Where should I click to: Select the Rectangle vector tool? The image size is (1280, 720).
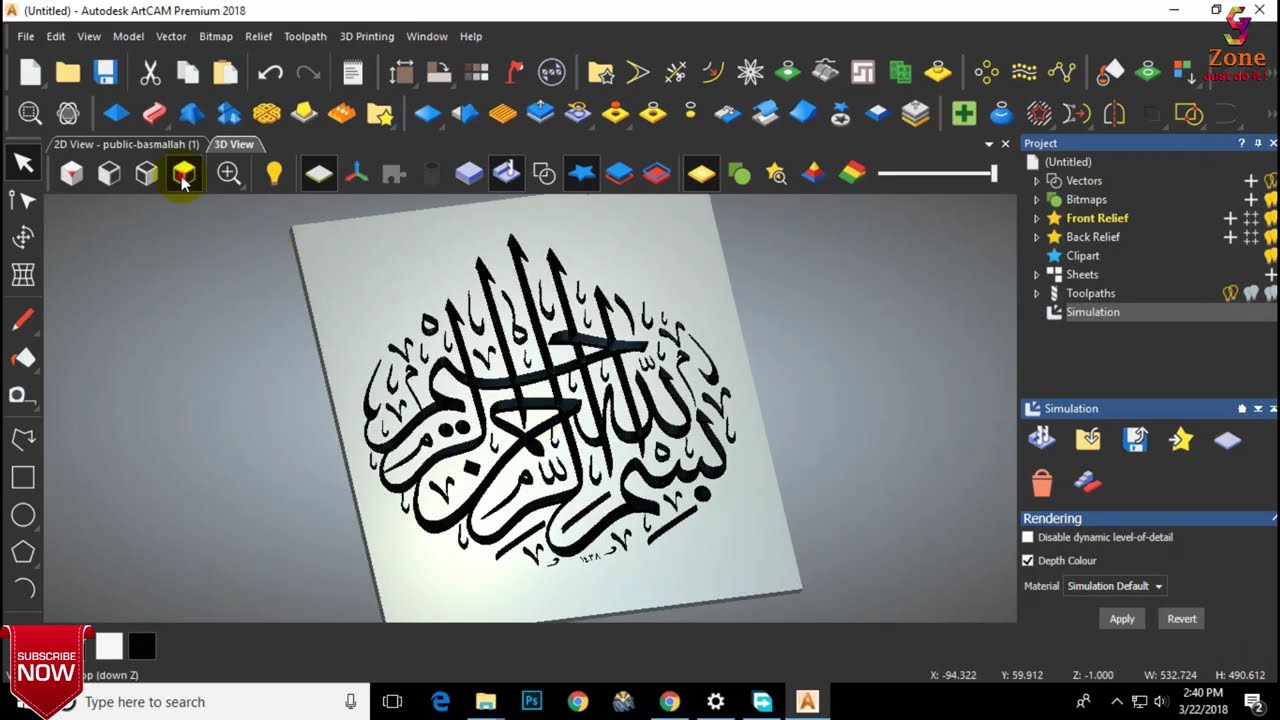click(22, 477)
